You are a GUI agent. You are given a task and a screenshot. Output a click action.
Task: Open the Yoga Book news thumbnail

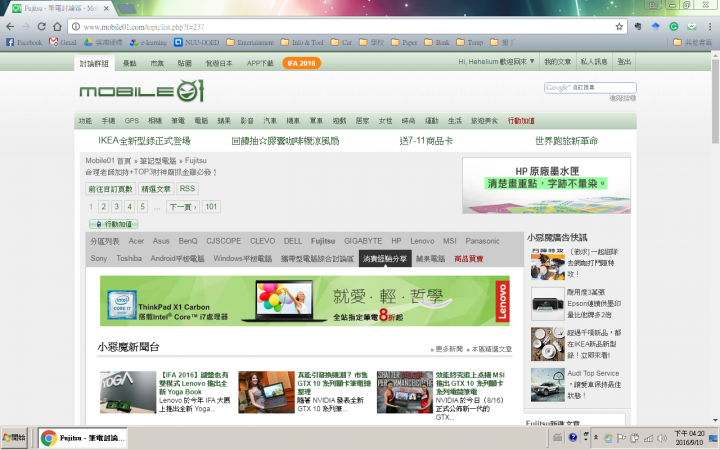tap(128, 392)
